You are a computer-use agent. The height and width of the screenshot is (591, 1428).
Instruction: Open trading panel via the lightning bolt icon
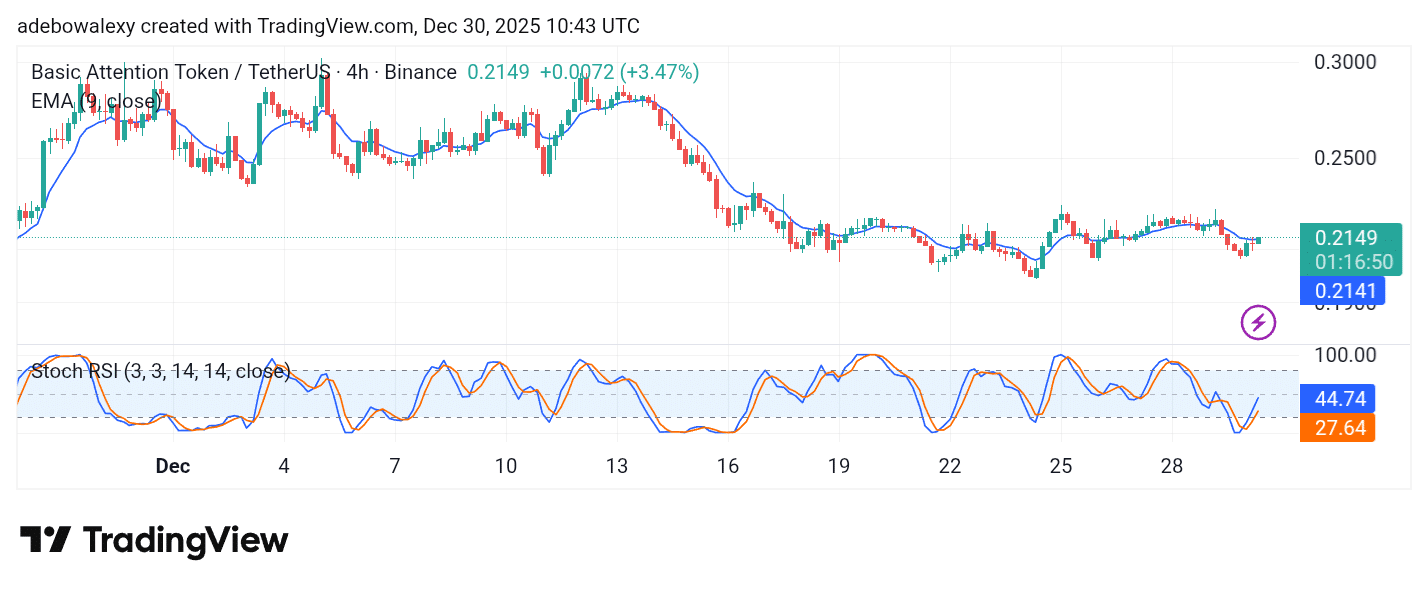coord(1257,322)
